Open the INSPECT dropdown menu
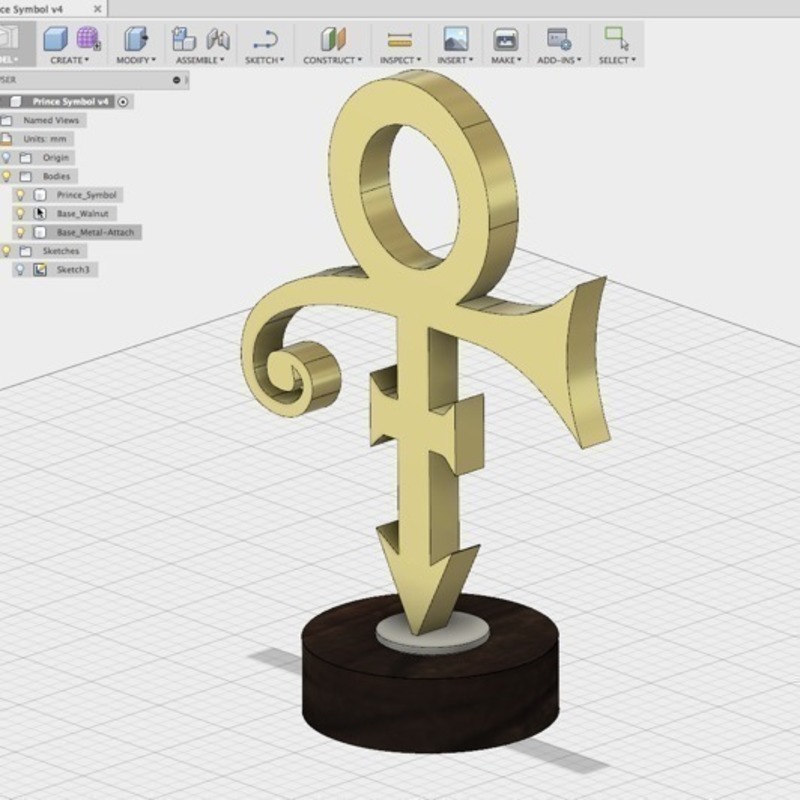 click(x=400, y=60)
